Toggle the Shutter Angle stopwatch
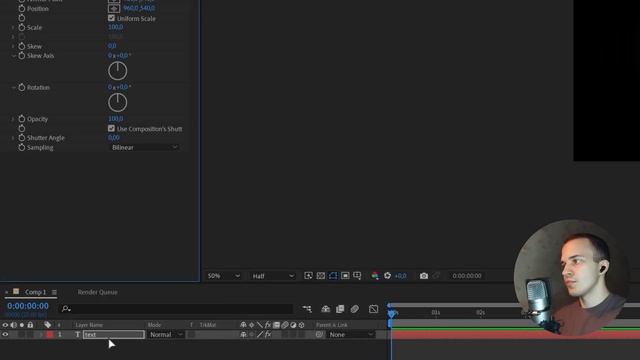 coord(22,138)
